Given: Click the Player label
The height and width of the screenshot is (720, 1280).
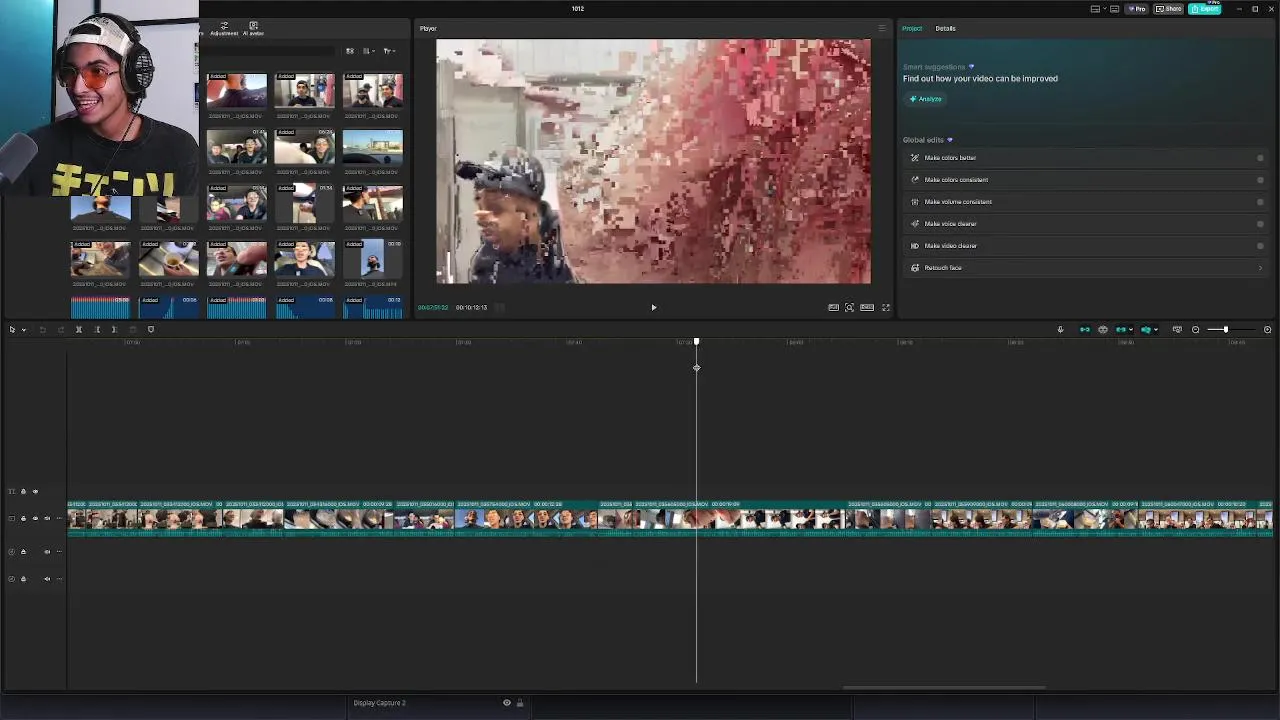Looking at the screenshot, I should 428,28.
